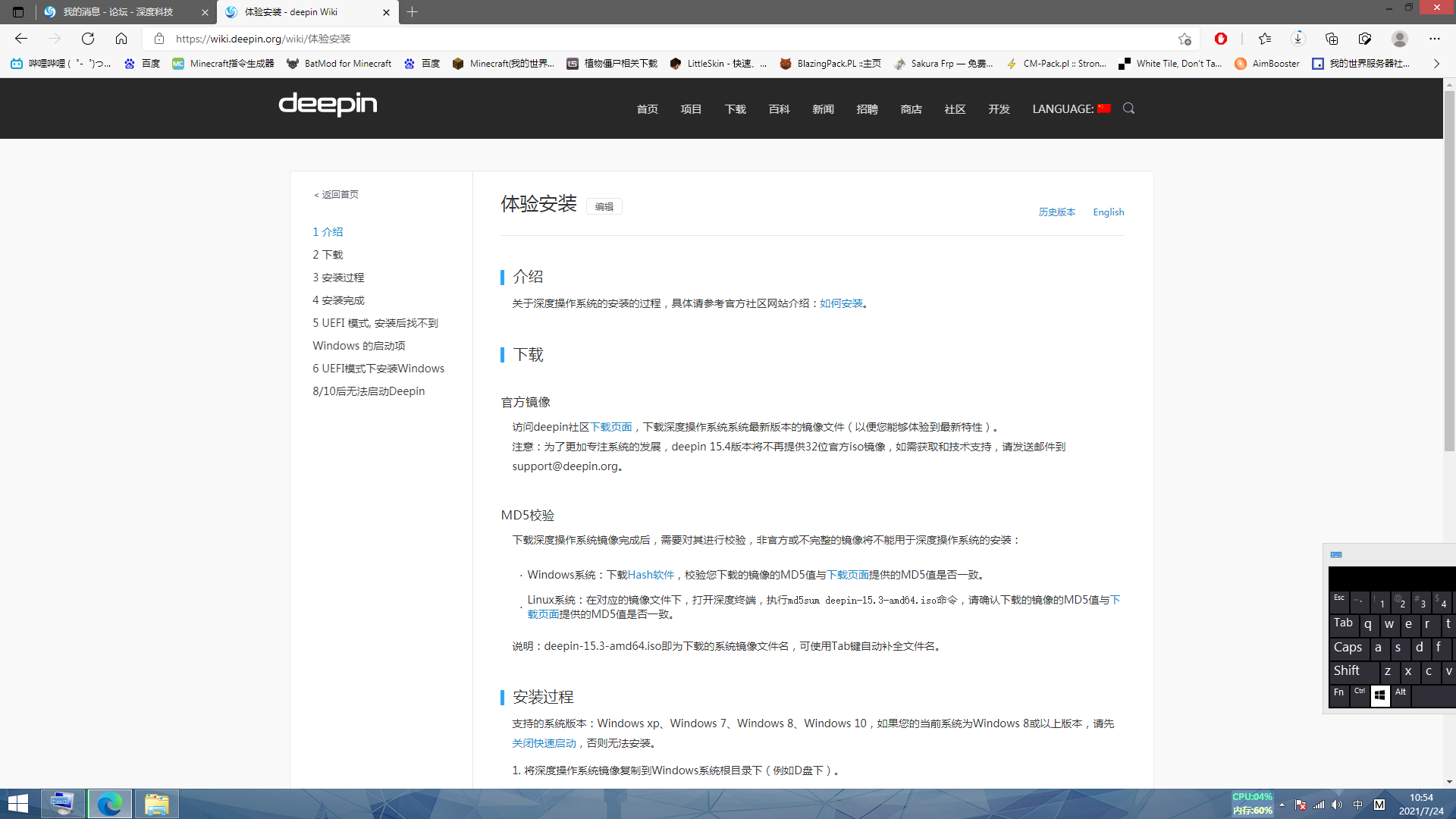Open the Edge settings and more menu
Viewport: 1456px width, 819px height.
tap(1435, 39)
